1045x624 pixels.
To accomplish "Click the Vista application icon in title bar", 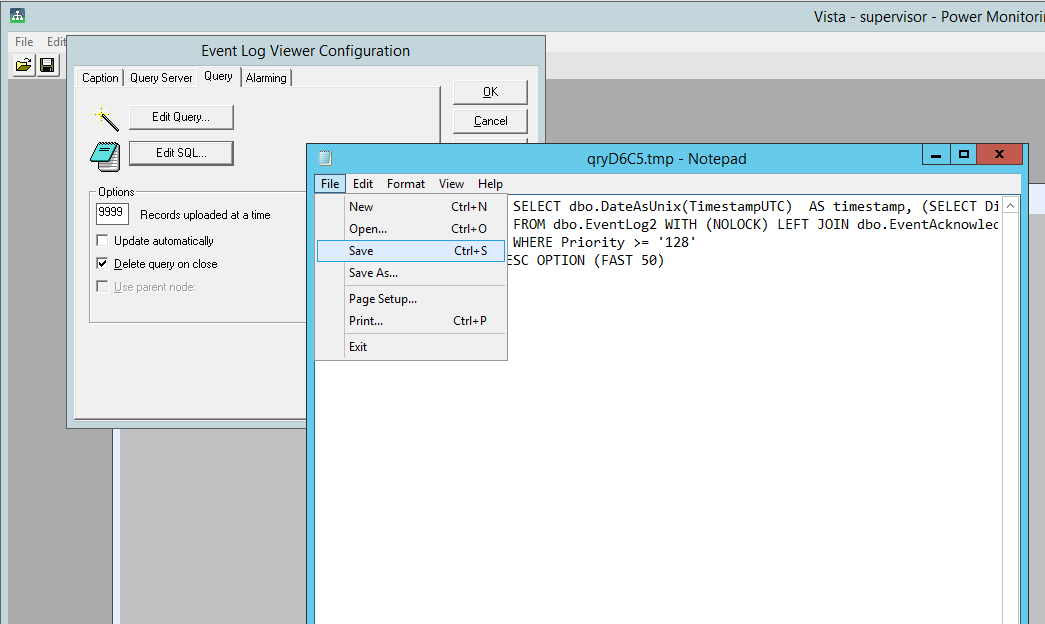I will coord(17,15).
